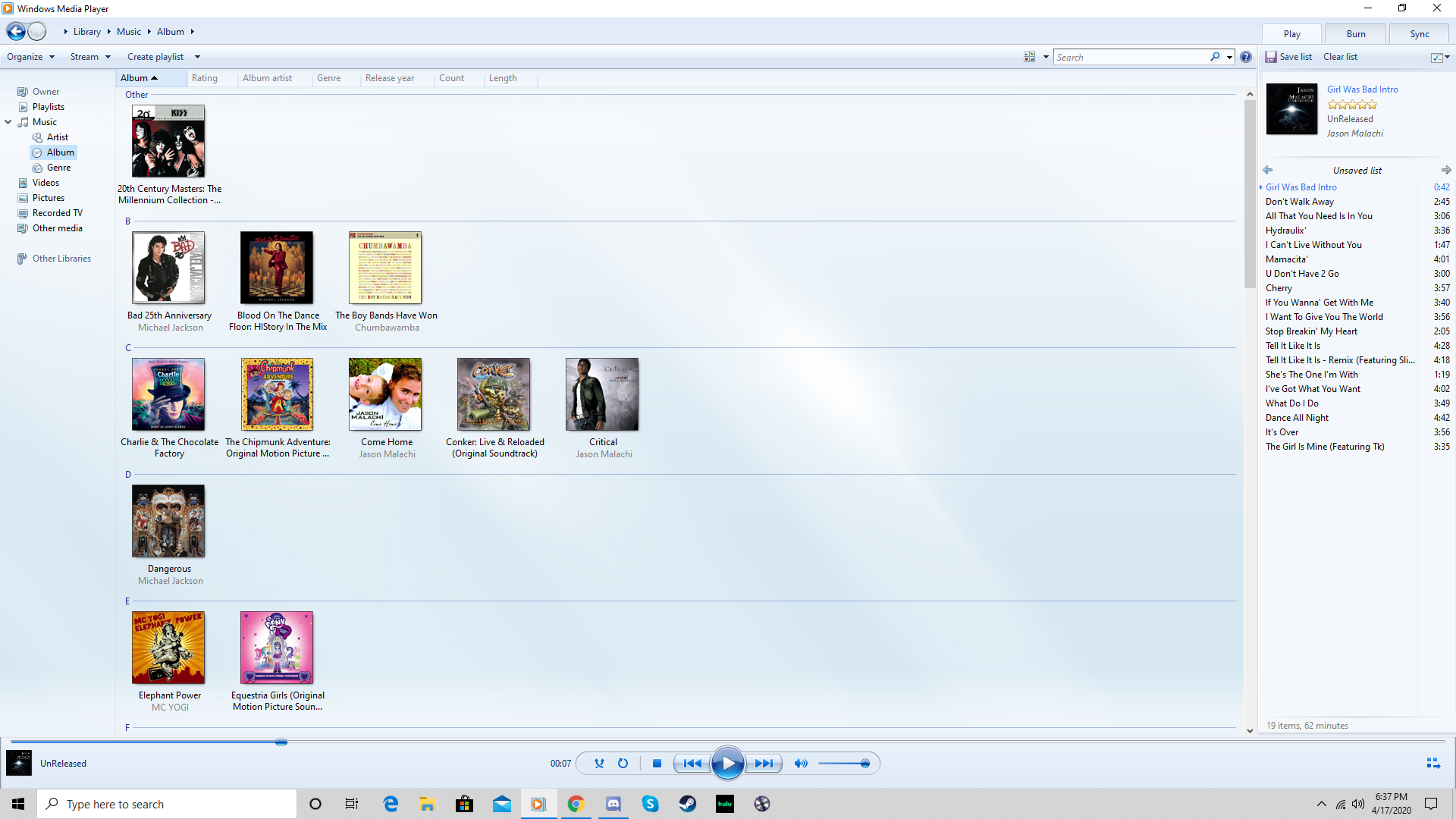Image resolution: width=1456 pixels, height=819 pixels.
Task: Click the seek bar position handle
Action: 281,742
